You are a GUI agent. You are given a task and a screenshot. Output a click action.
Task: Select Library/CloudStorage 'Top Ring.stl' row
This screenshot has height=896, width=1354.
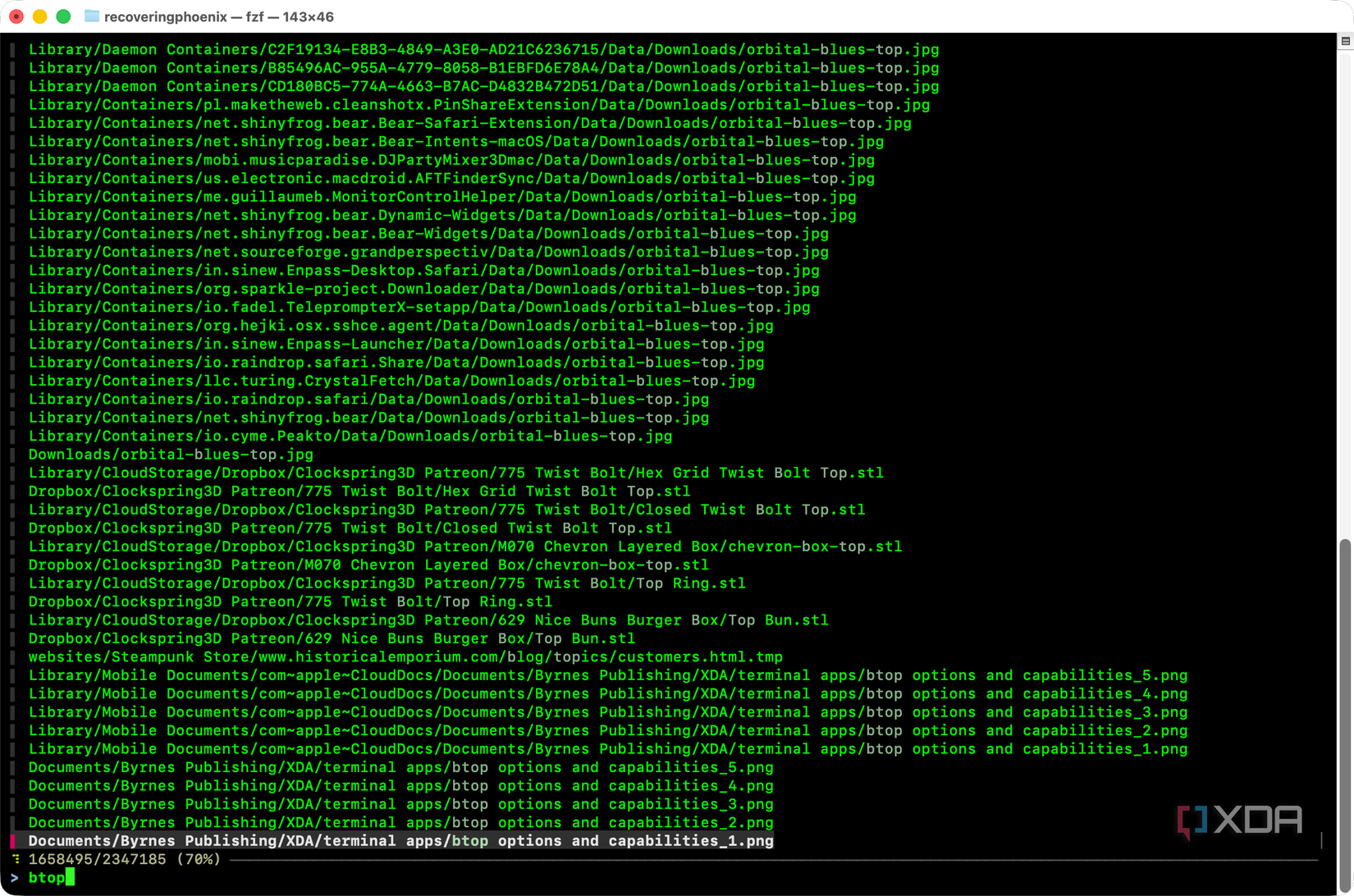tap(387, 583)
